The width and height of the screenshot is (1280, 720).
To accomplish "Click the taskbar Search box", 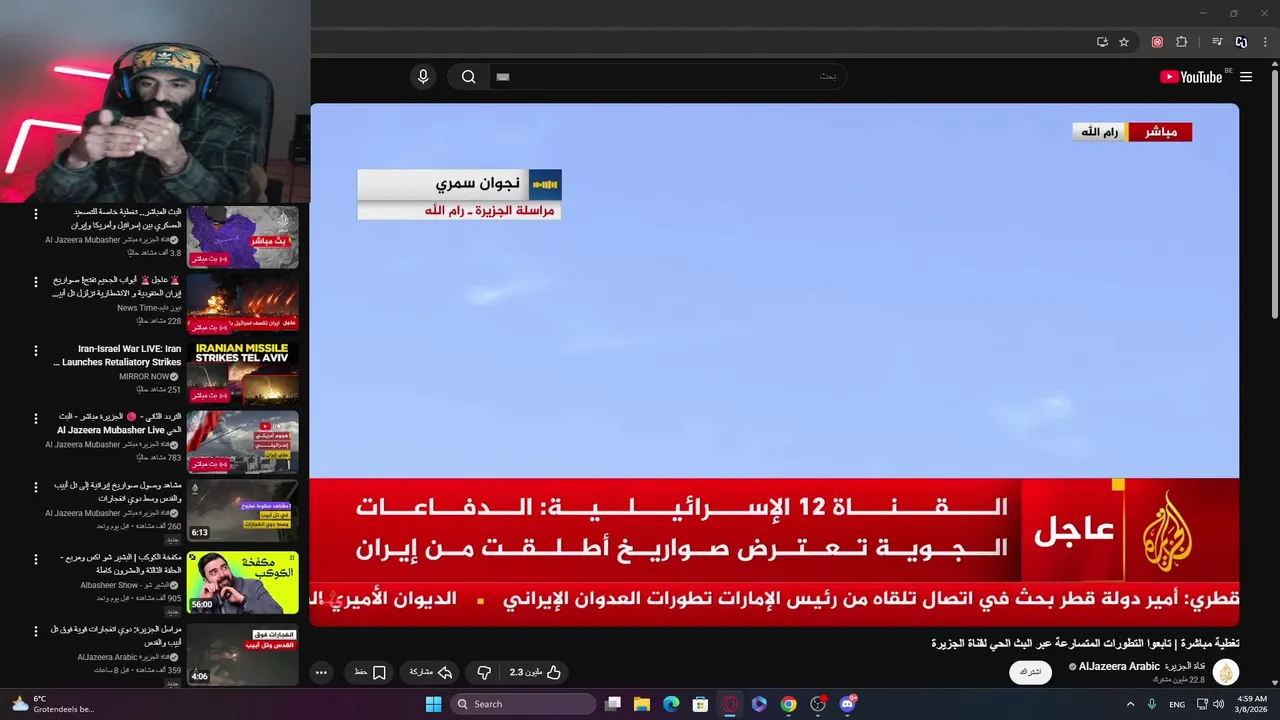I will tap(523, 704).
